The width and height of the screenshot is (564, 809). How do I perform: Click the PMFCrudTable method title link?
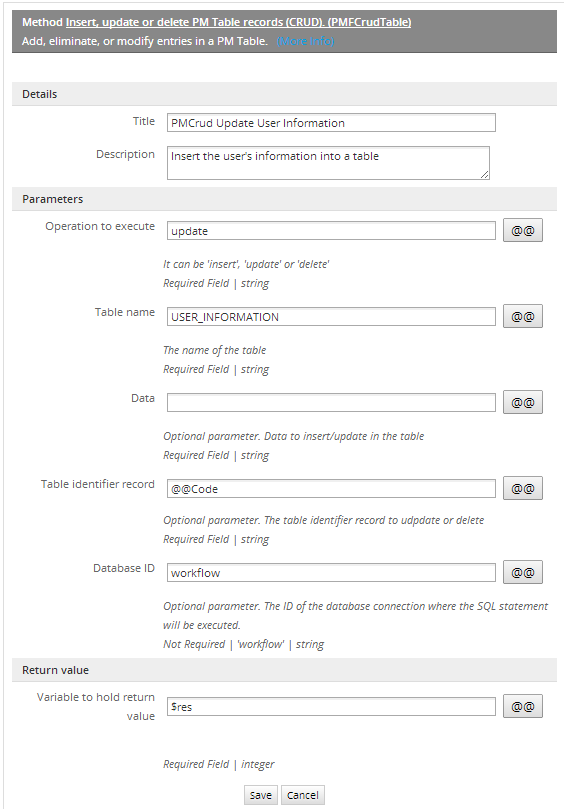[238, 22]
